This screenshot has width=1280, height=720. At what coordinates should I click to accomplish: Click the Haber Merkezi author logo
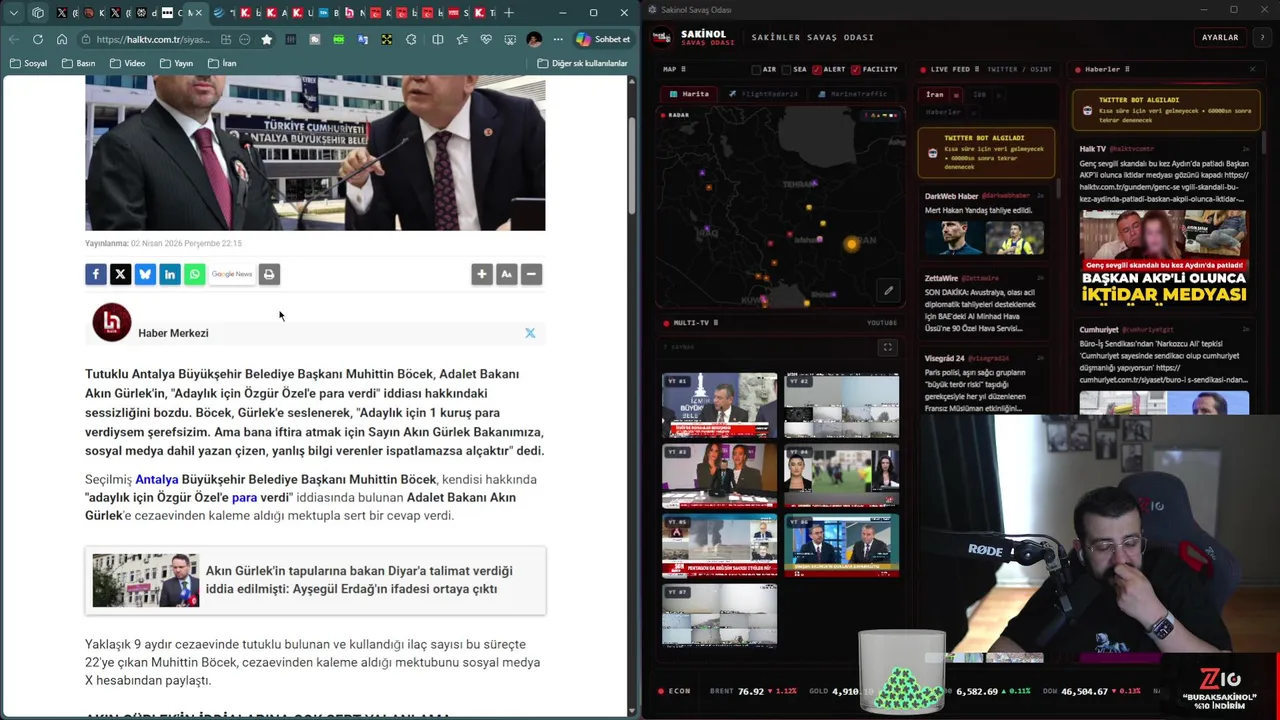[112, 322]
